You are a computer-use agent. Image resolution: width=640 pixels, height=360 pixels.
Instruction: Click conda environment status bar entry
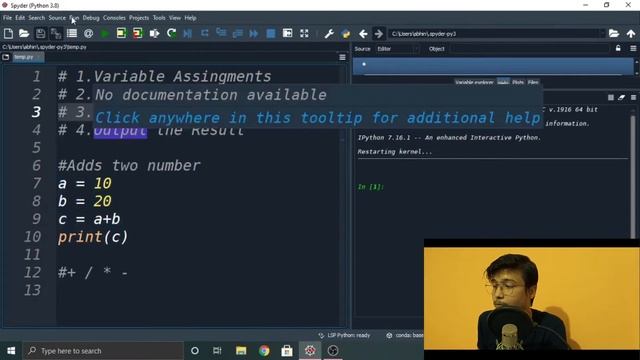coord(404,336)
